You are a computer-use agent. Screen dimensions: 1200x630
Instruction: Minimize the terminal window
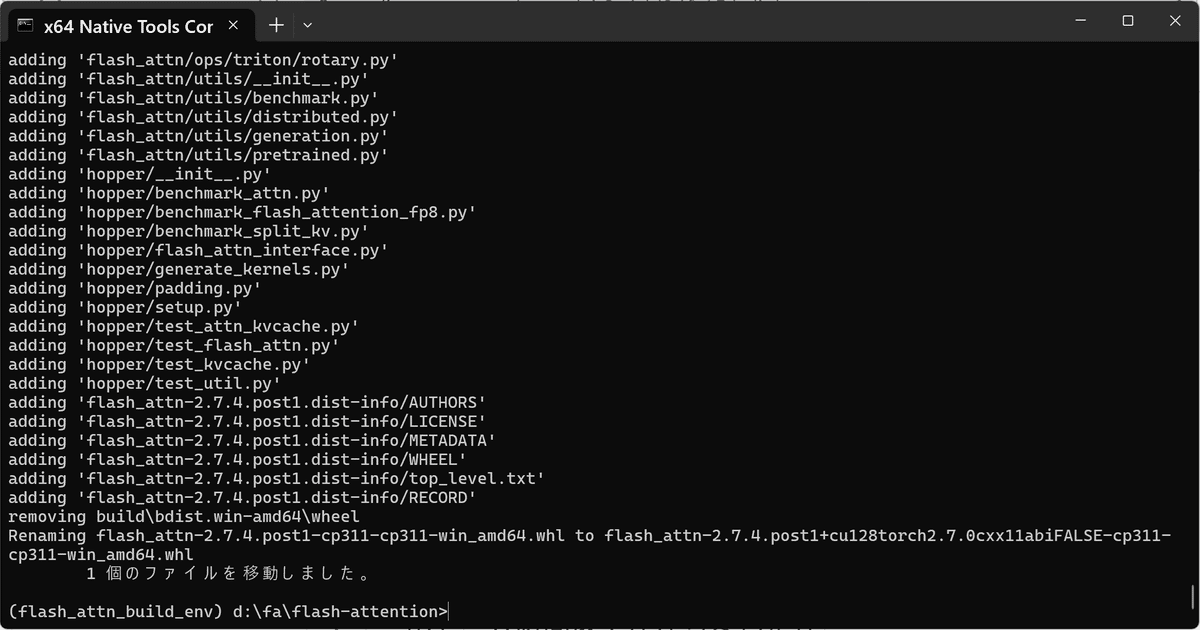click(1081, 20)
